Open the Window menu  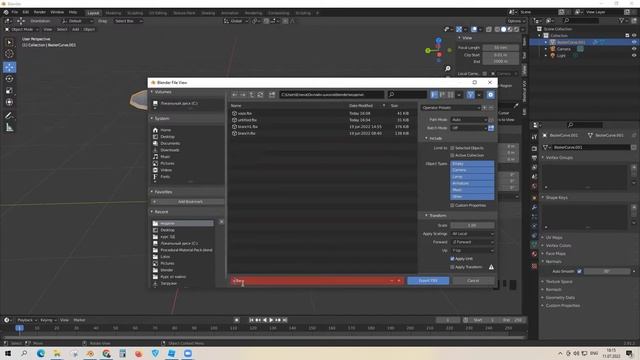57,12
